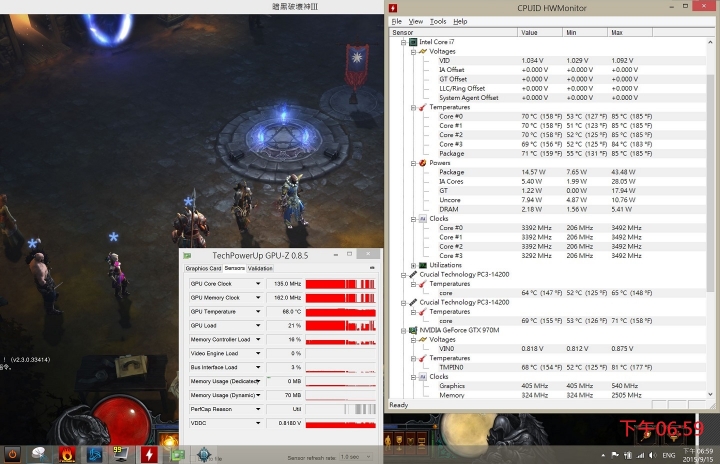Open the blue swirl app on taskbar
Screen dimensions: 720x464
[94, 454]
